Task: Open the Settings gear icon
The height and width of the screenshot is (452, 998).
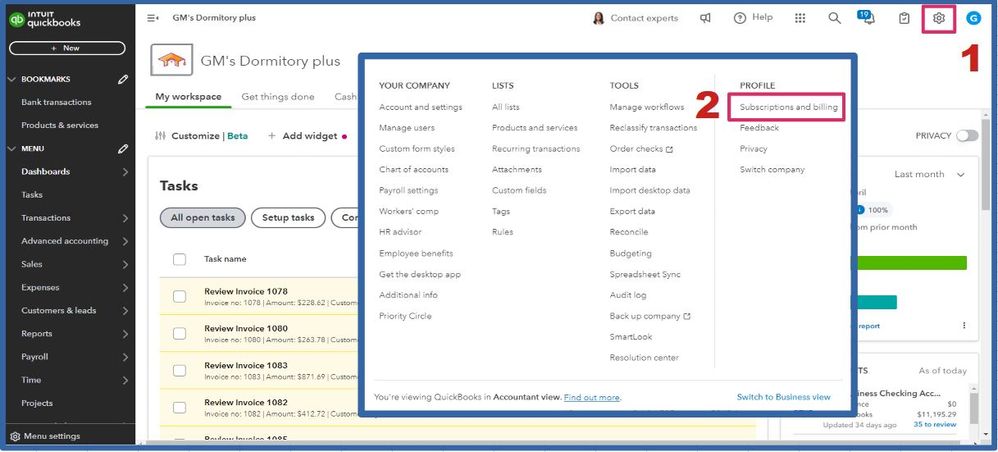Action: pos(939,18)
